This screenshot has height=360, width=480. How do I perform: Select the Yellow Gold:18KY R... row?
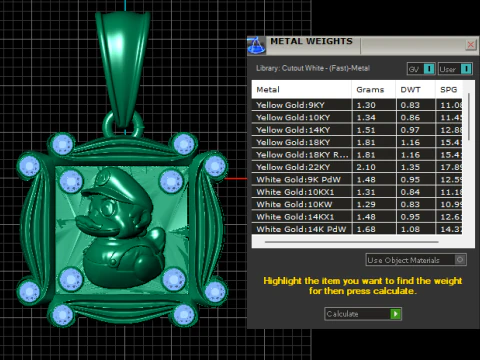pyautogui.click(x=357, y=155)
